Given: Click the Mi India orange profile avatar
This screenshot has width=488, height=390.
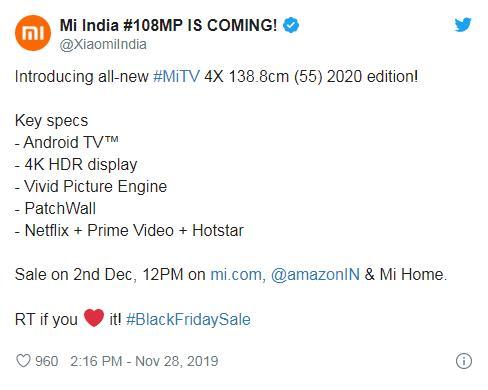Looking at the screenshot, I should [33, 33].
